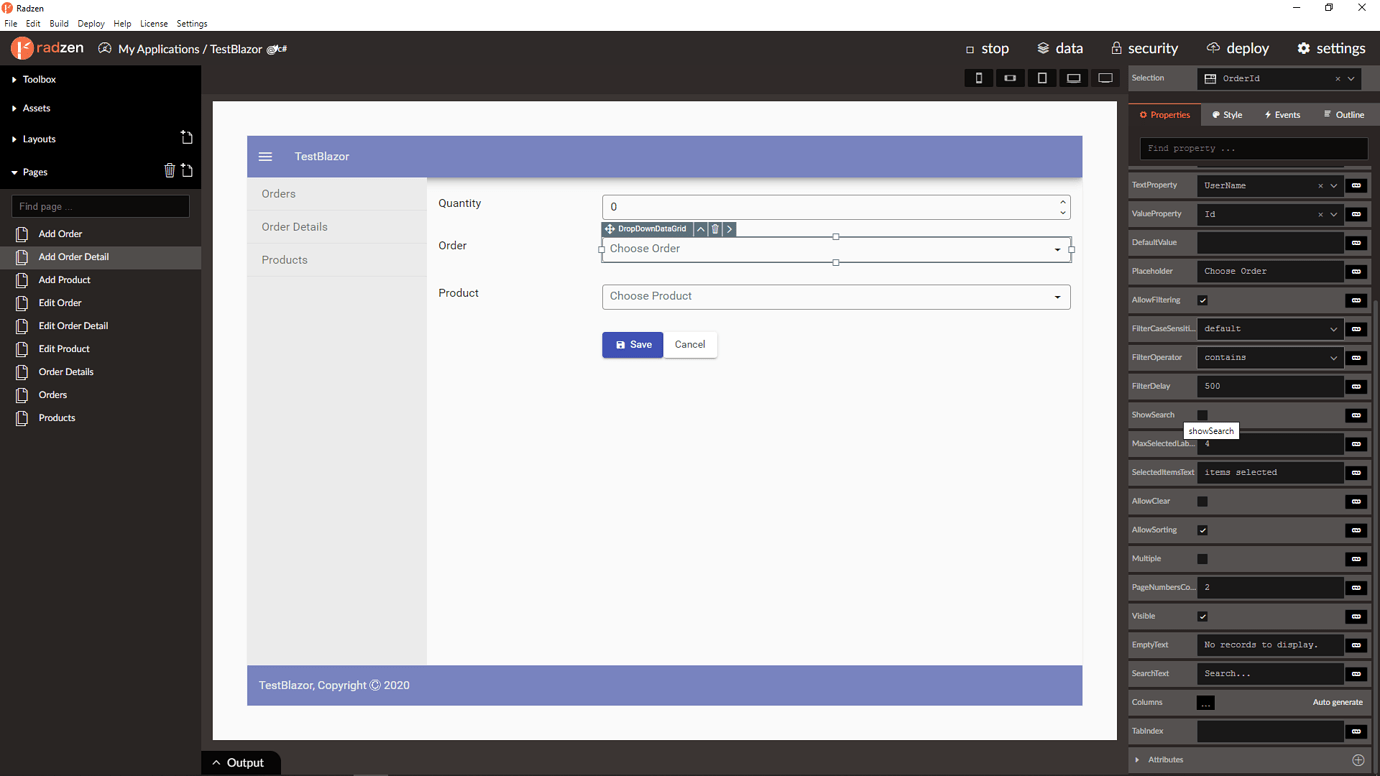Image resolution: width=1380 pixels, height=776 pixels.
Task: Switch preview to tablet portrait viewport
Action: click(1042, 78)
